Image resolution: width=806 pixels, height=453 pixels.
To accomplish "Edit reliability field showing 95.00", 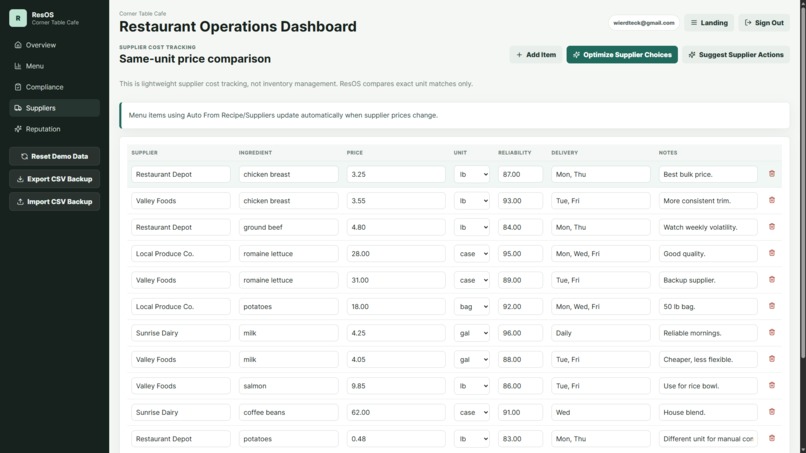I will tap(520, 253).
